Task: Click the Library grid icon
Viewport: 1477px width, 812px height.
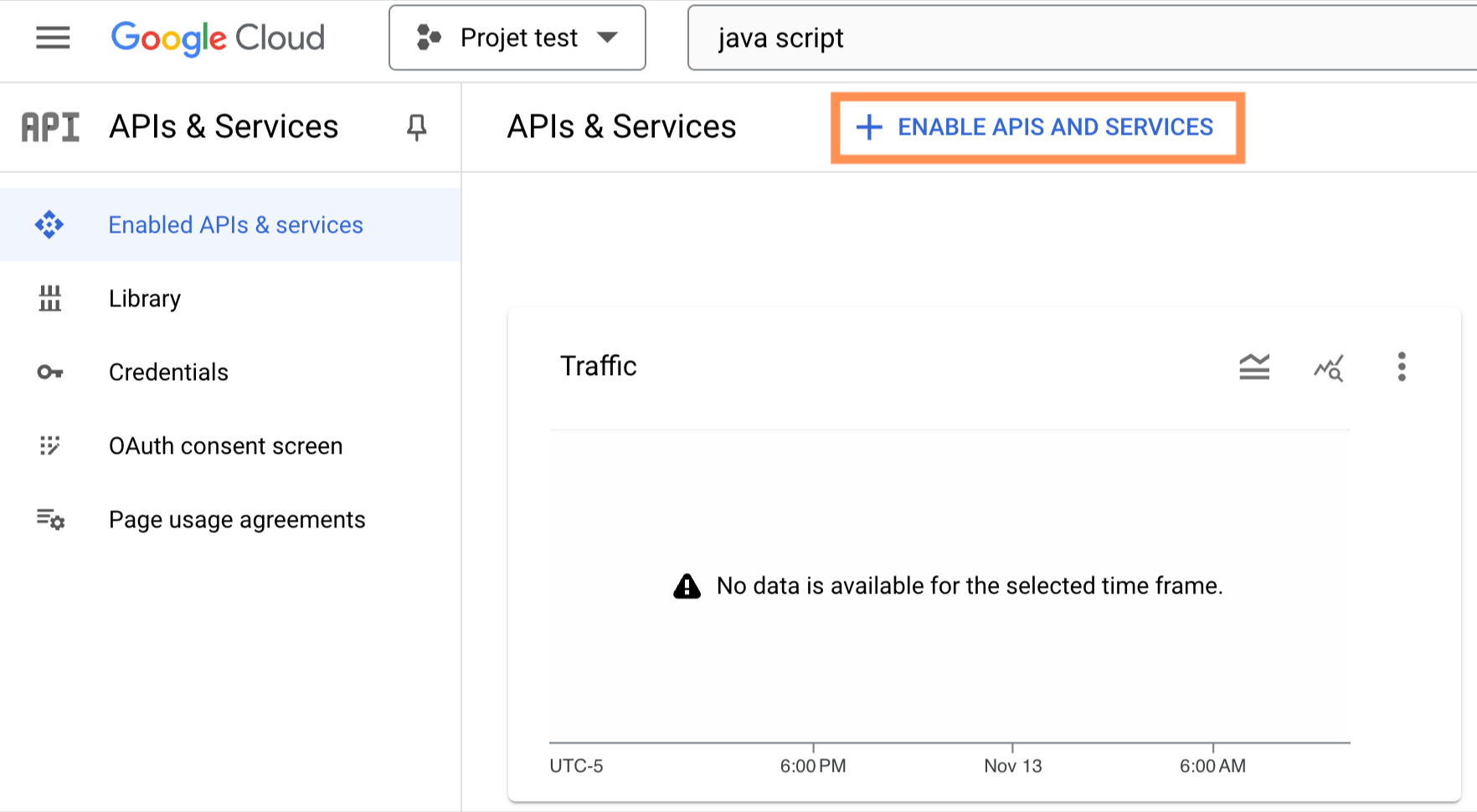Action: tap(50, 298)
